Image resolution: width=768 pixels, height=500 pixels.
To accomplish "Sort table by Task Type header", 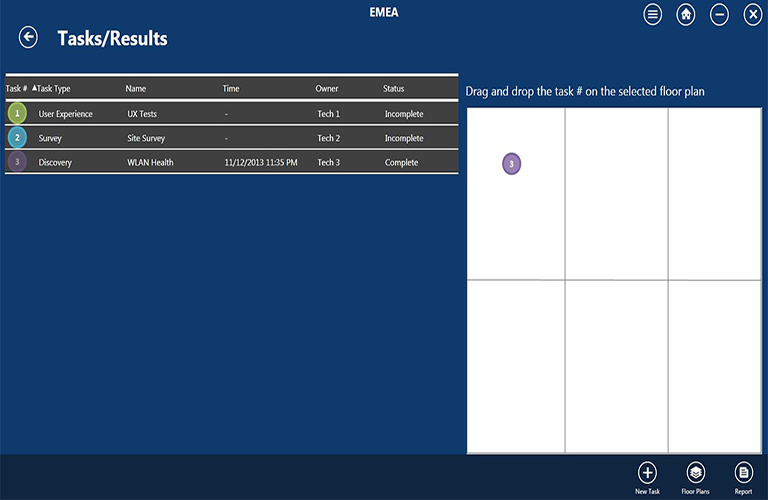I will tap(54, 89).
